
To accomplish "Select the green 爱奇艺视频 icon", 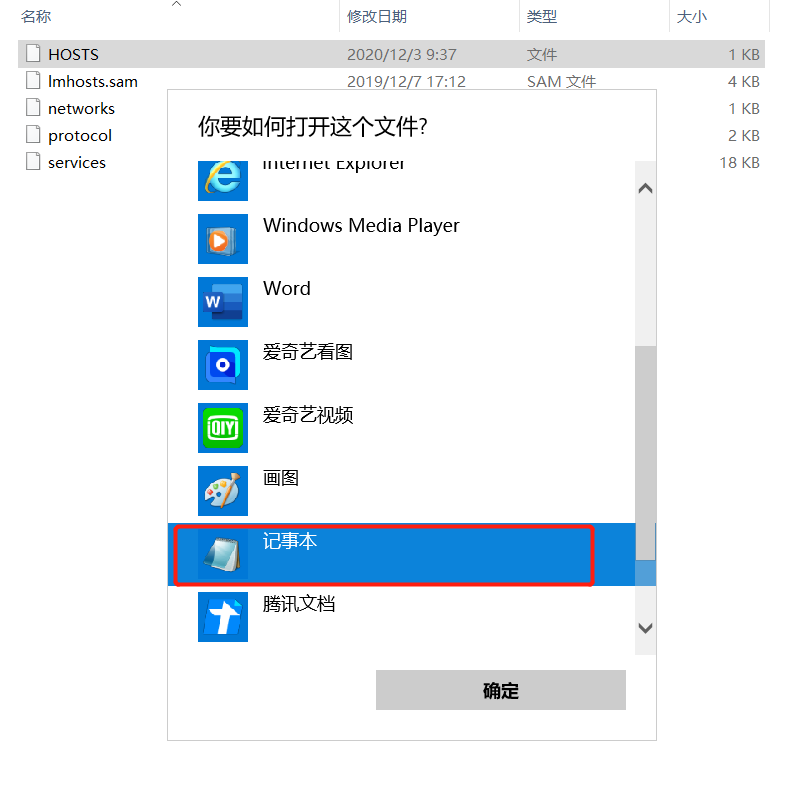I will coord(223,428).
